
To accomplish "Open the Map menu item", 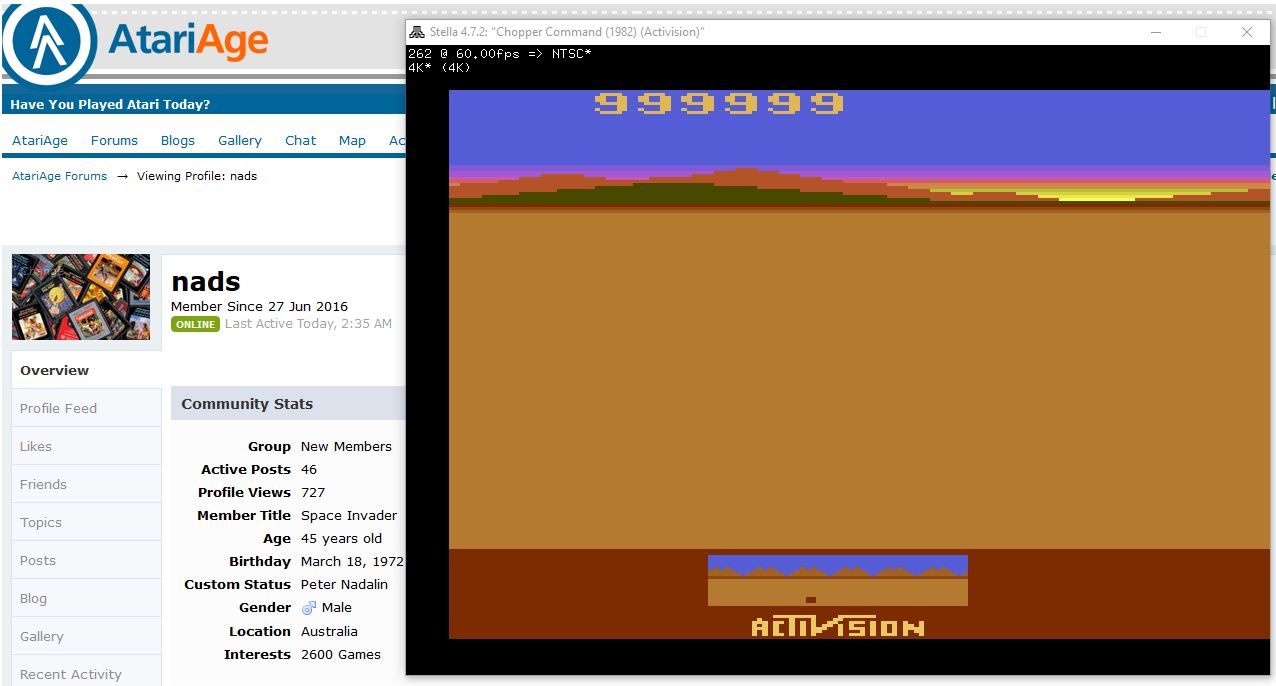I will [x=352, y=140].
